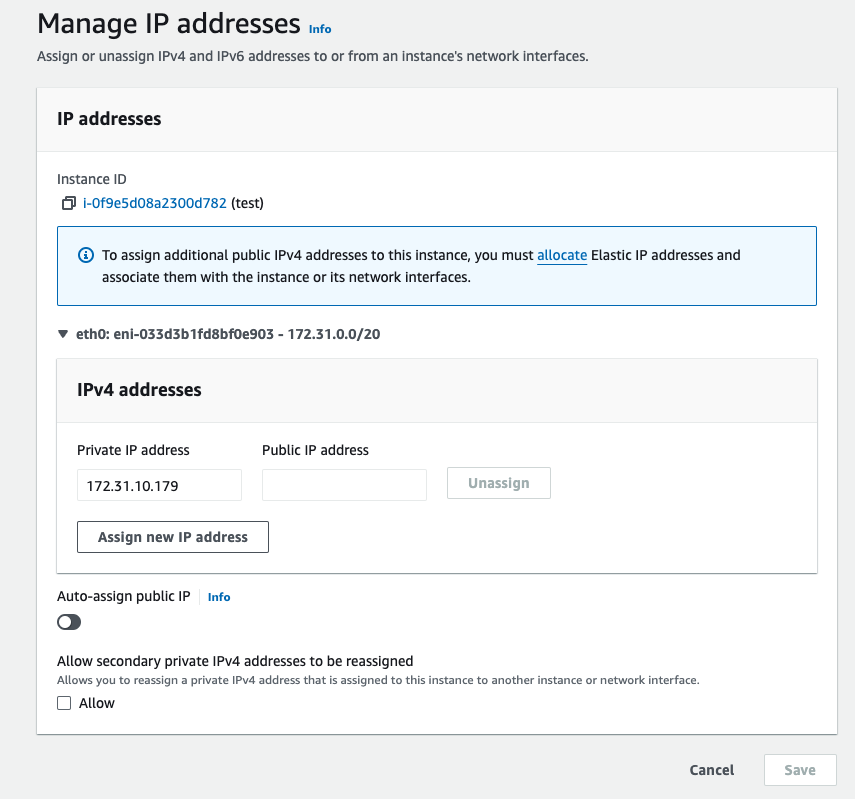Click the empty Public IP address field
The image size is (855, 799).
pyautogui.click(x=344, y=484)
